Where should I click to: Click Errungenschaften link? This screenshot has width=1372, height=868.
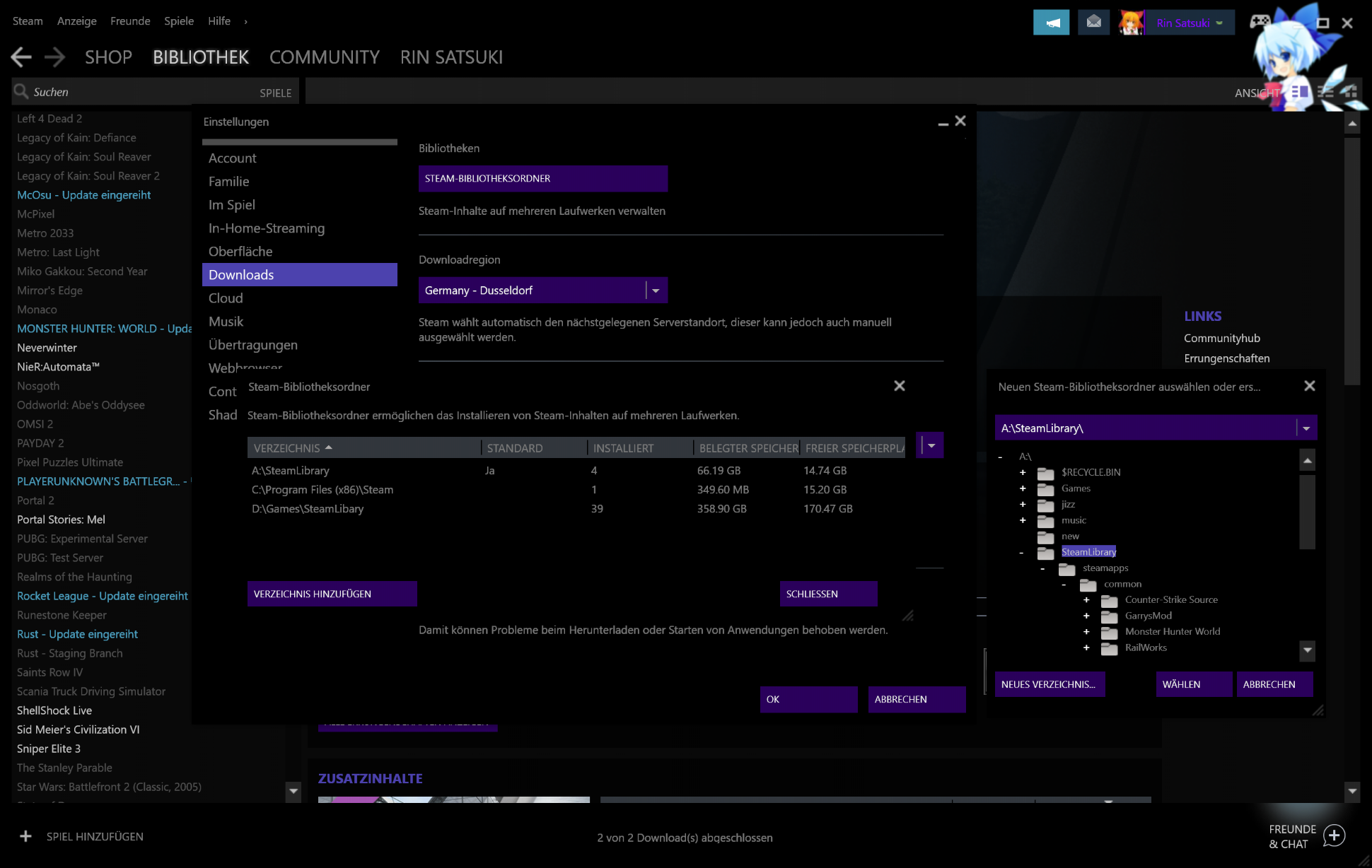pos(1227,358)
